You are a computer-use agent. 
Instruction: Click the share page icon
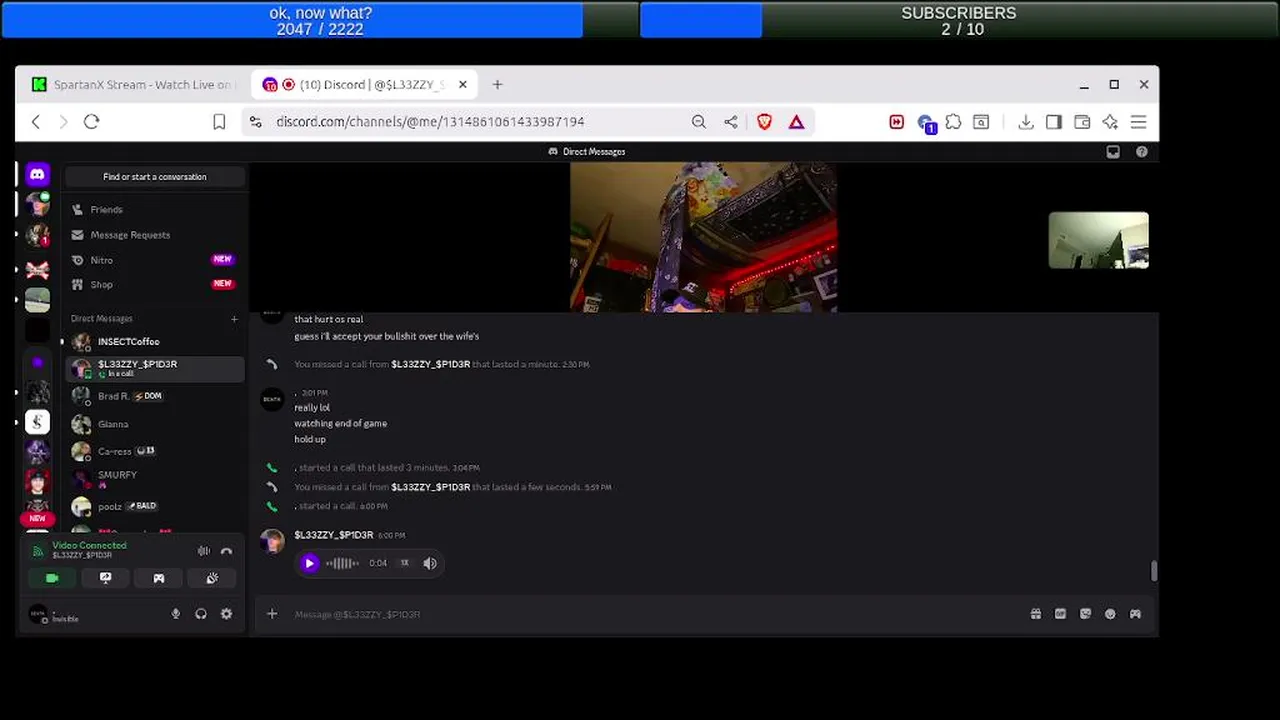coord(731,122)
